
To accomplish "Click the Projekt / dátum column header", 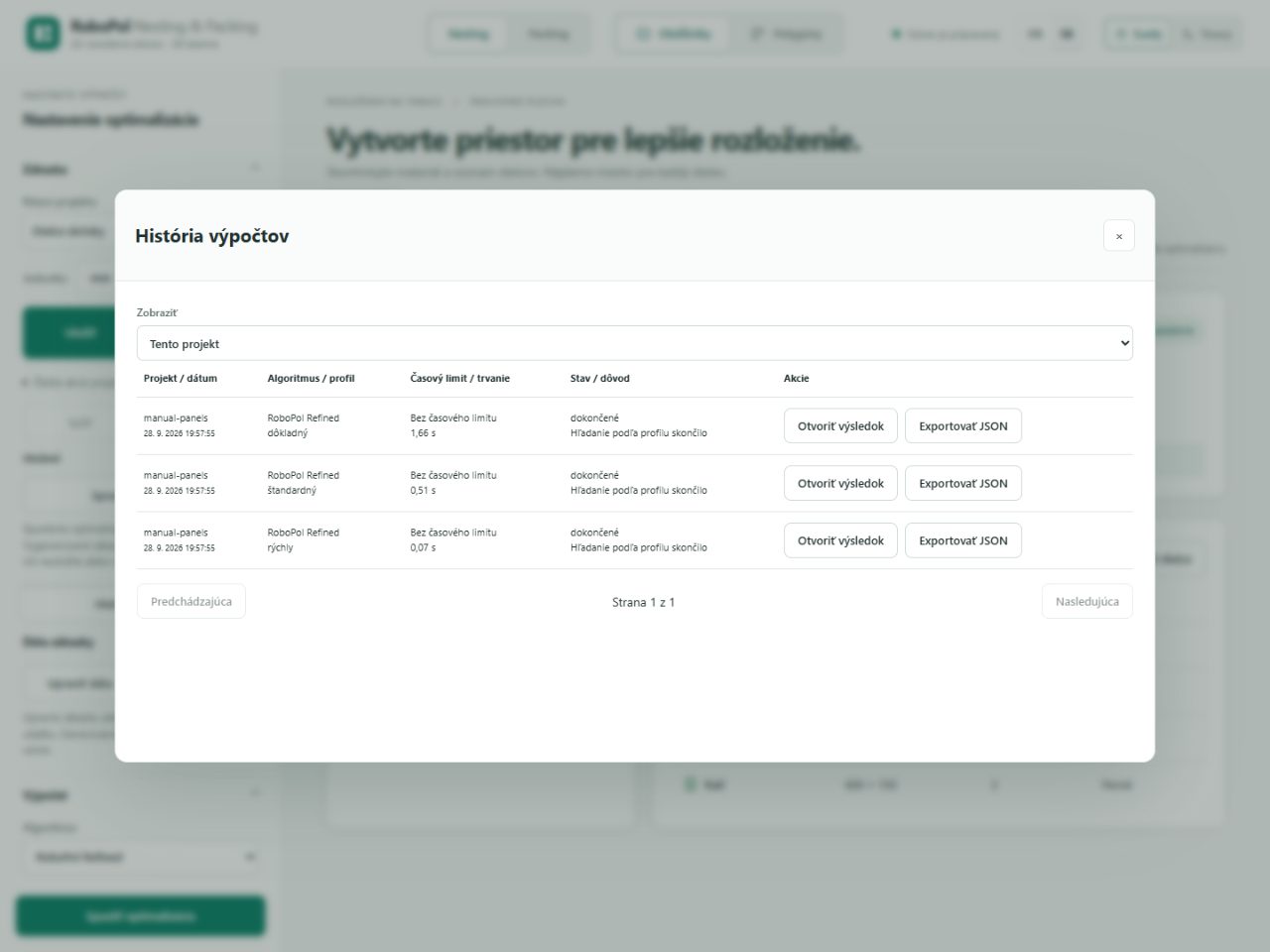I will point(181,379).
